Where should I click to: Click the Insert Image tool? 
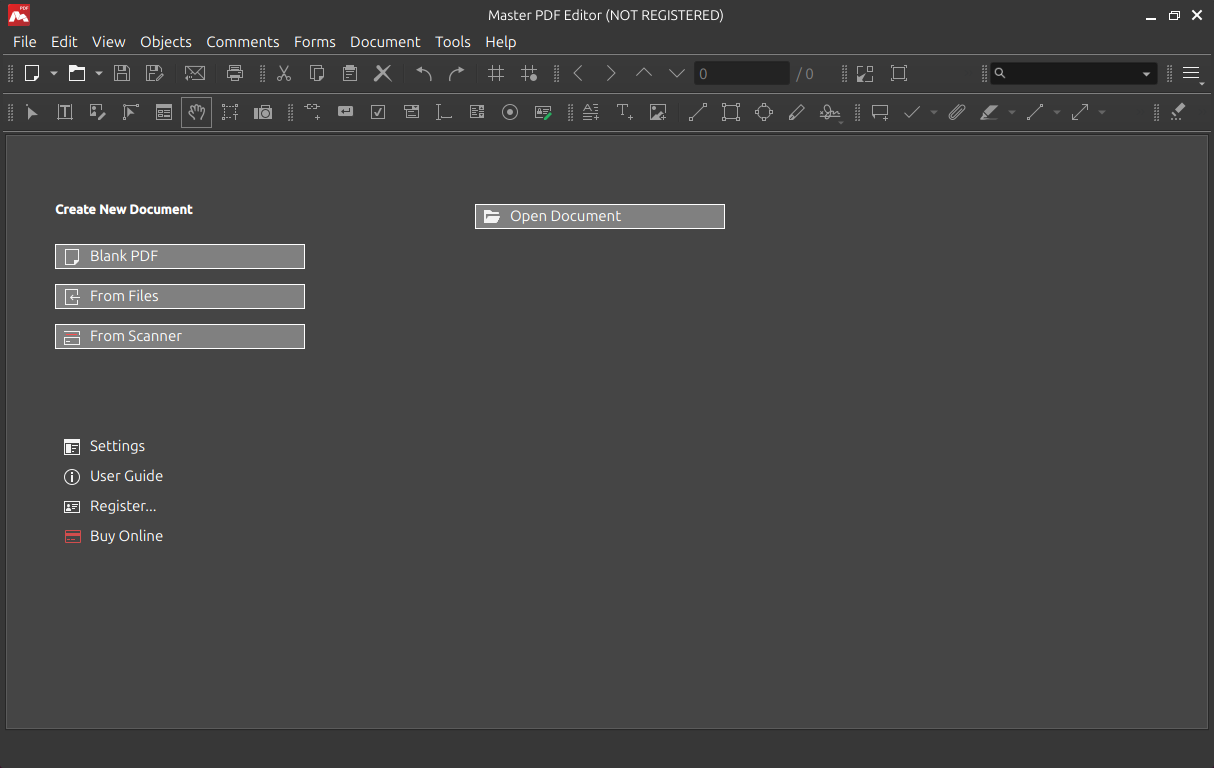(x=657, y=113)
